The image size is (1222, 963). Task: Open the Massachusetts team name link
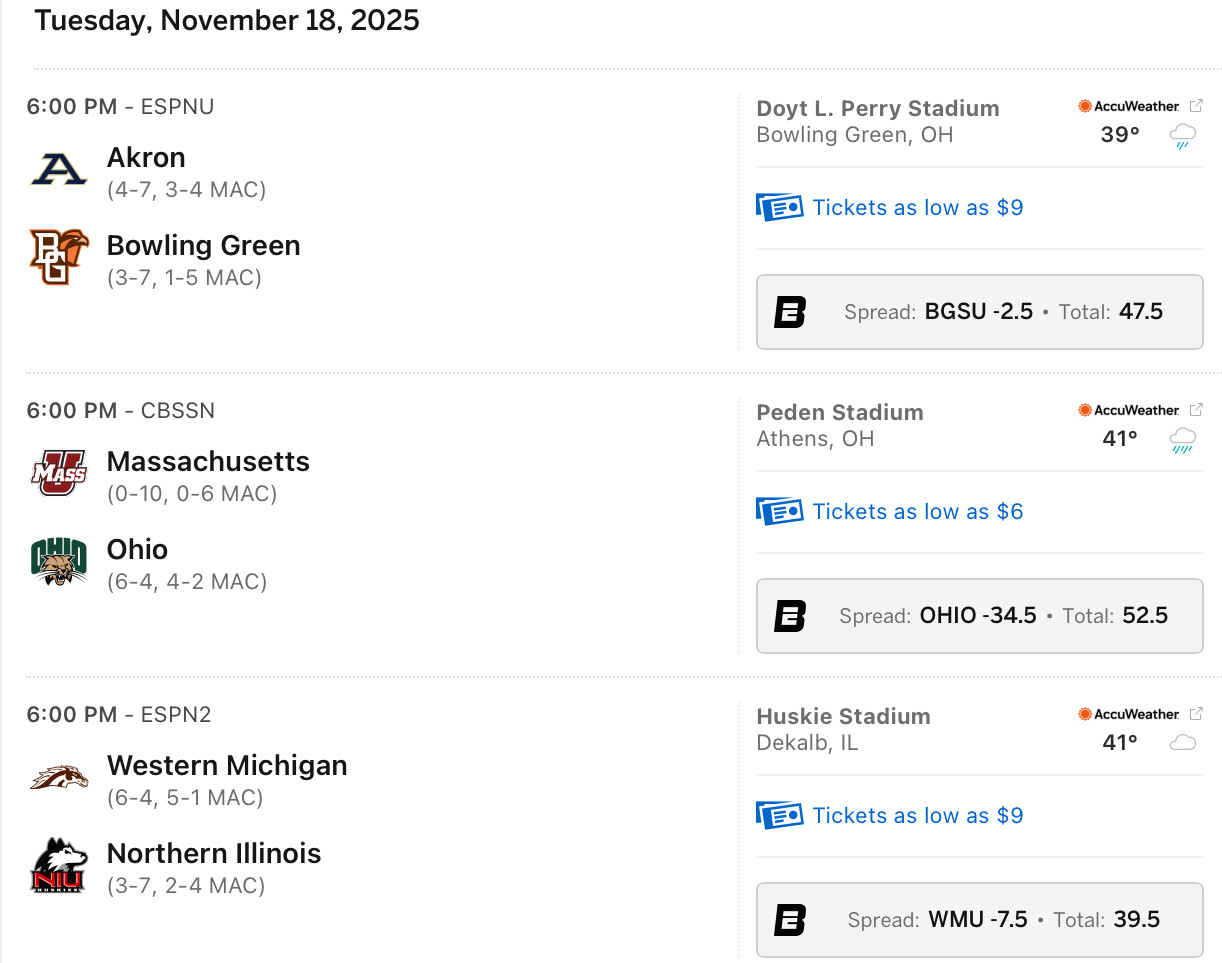coord(208,462)
